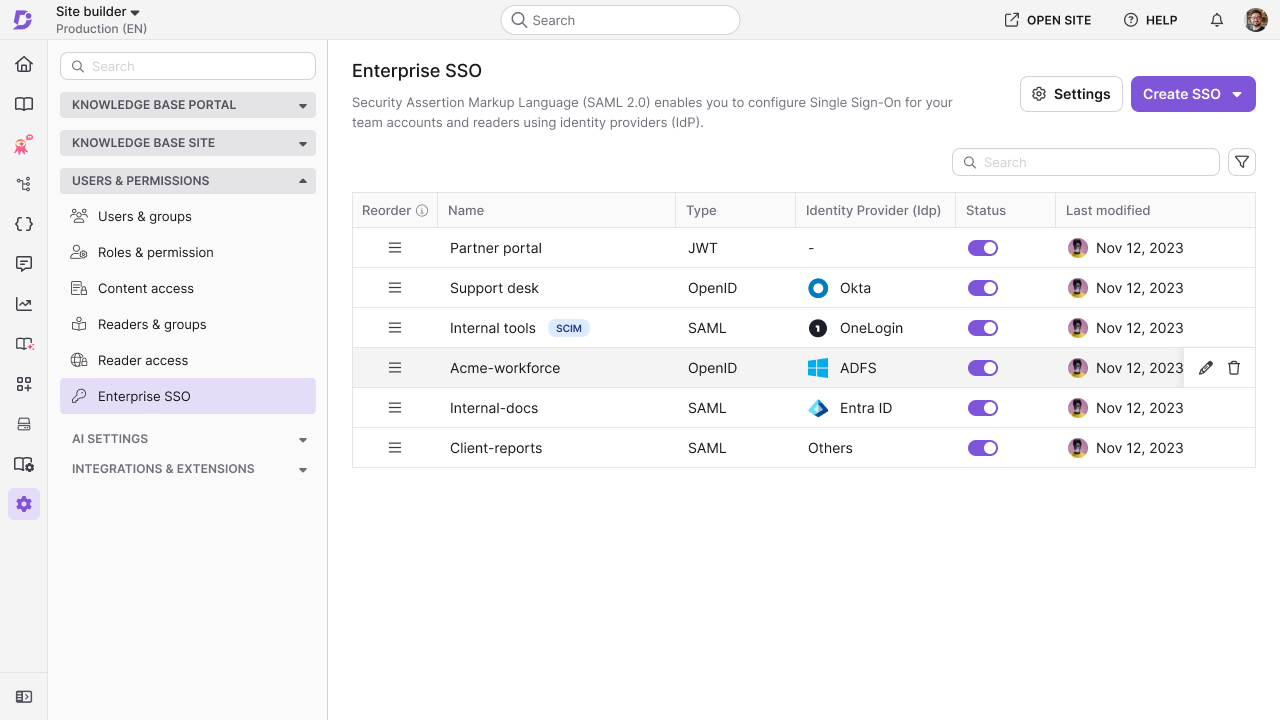Turn off Acme-workforce status switch

pos(983,368)
